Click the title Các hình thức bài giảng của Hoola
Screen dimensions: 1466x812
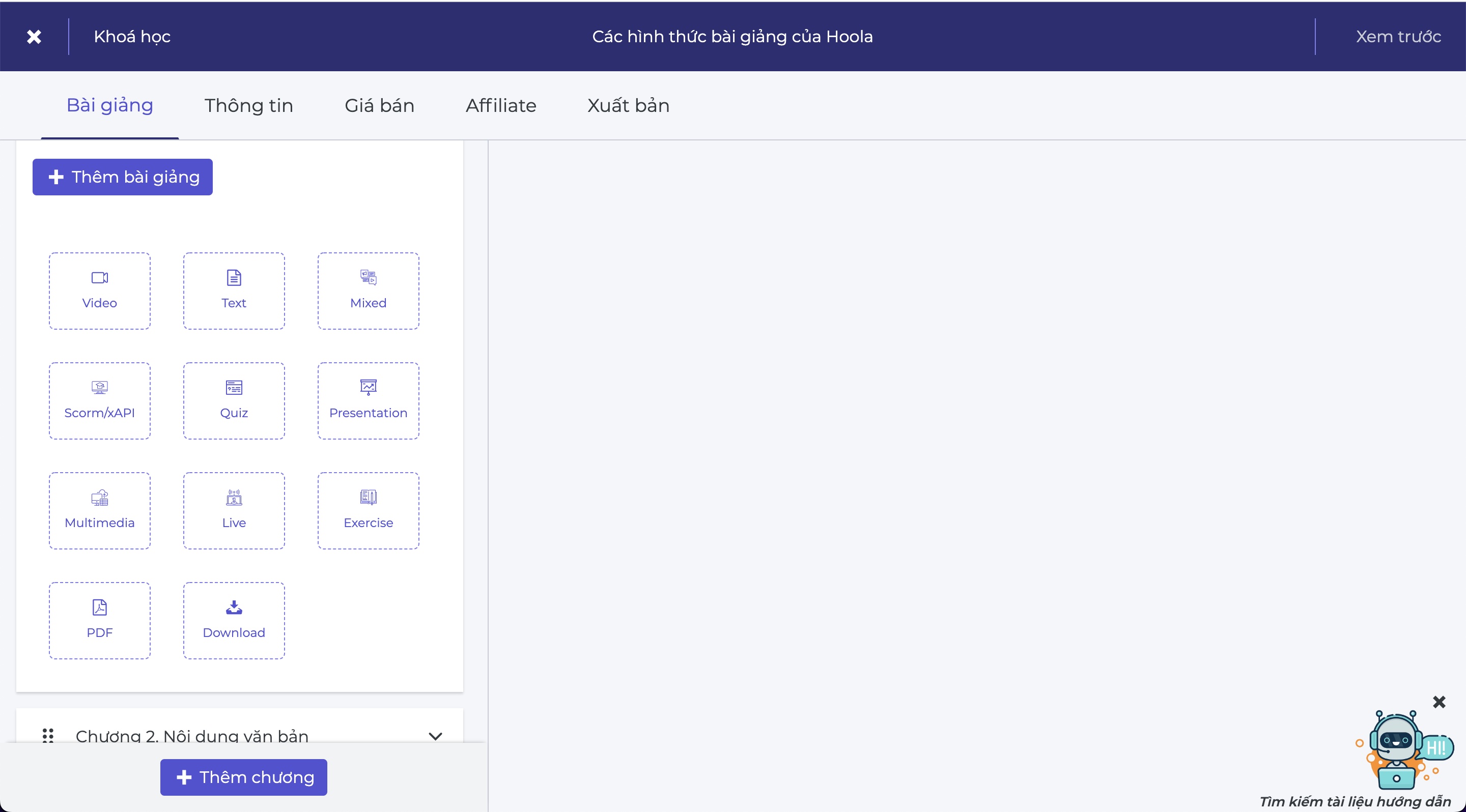(x=732, y=37)
